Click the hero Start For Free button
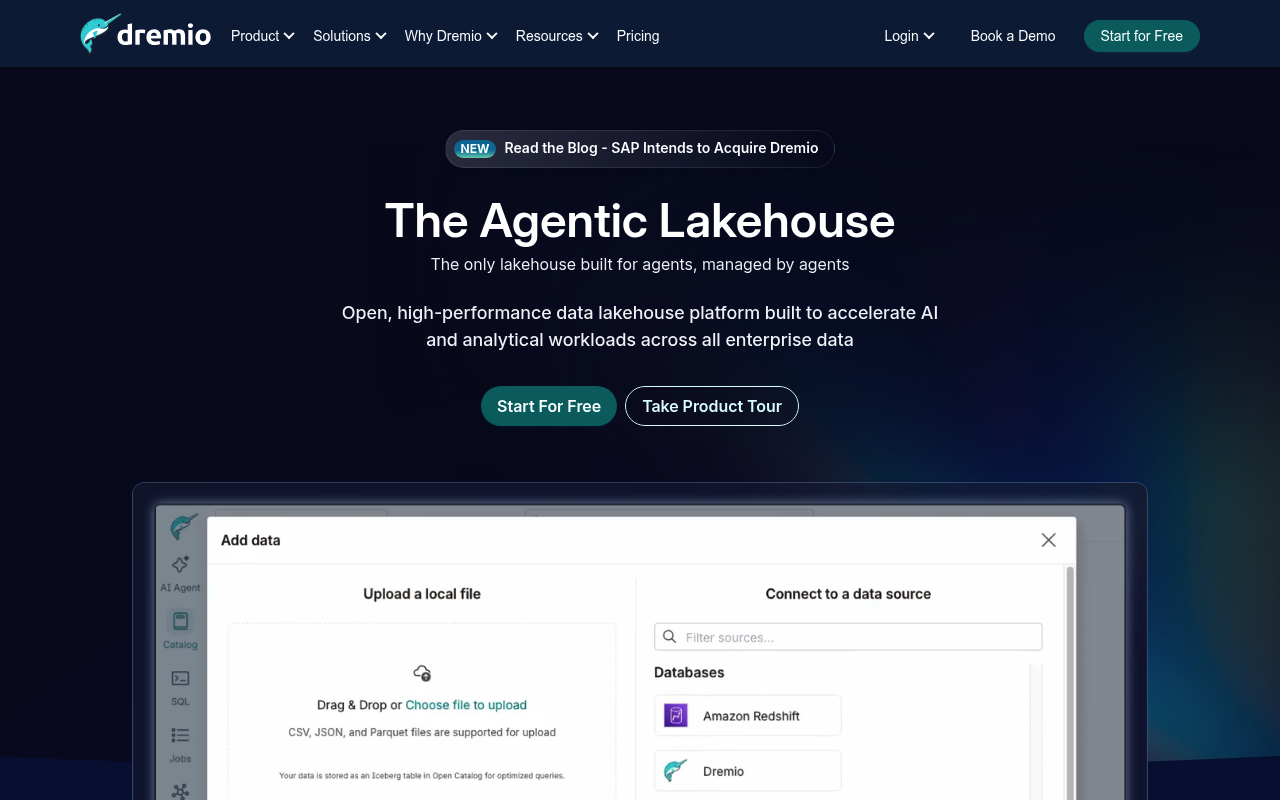Viewport: 1280px width, 800px height. 548,406
